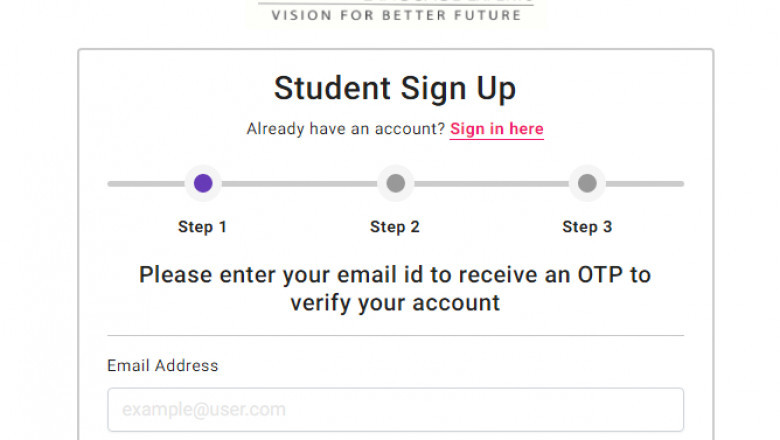780x440 pixels.
Task: Click the "Vision for better future" logo
Action: click(x=396, y=13)
